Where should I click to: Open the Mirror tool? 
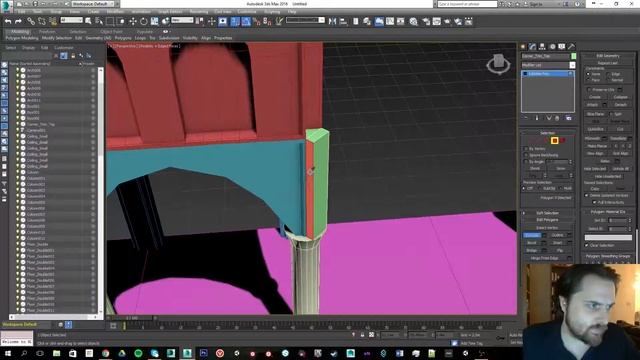coord(333,21)
